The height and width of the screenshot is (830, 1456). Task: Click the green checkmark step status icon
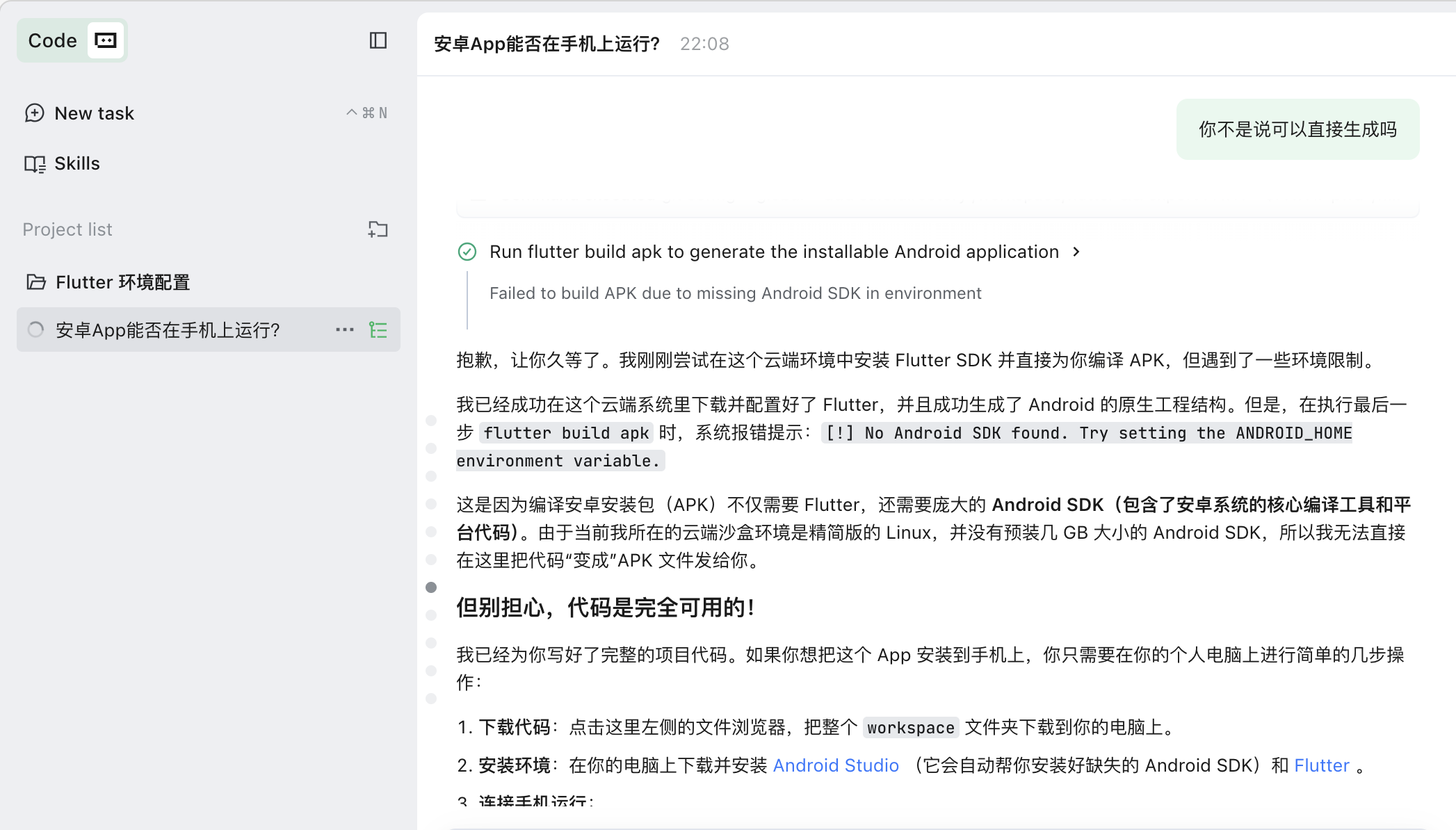(467, 252)
